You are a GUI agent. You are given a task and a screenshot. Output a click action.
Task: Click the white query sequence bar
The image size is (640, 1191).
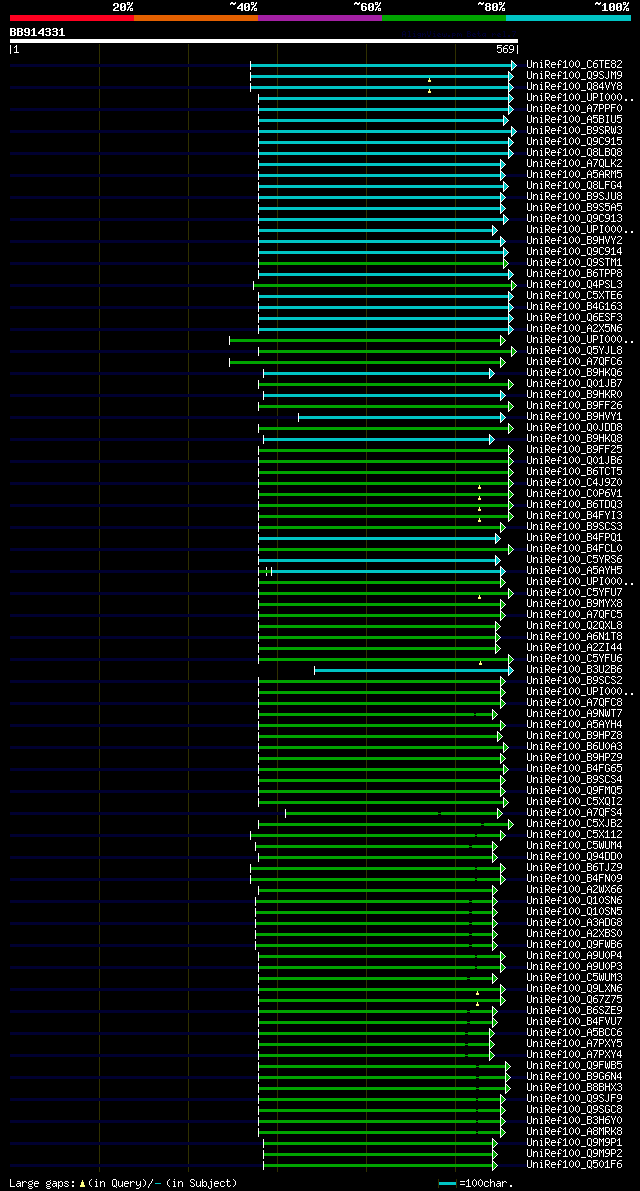click(264, 41)
